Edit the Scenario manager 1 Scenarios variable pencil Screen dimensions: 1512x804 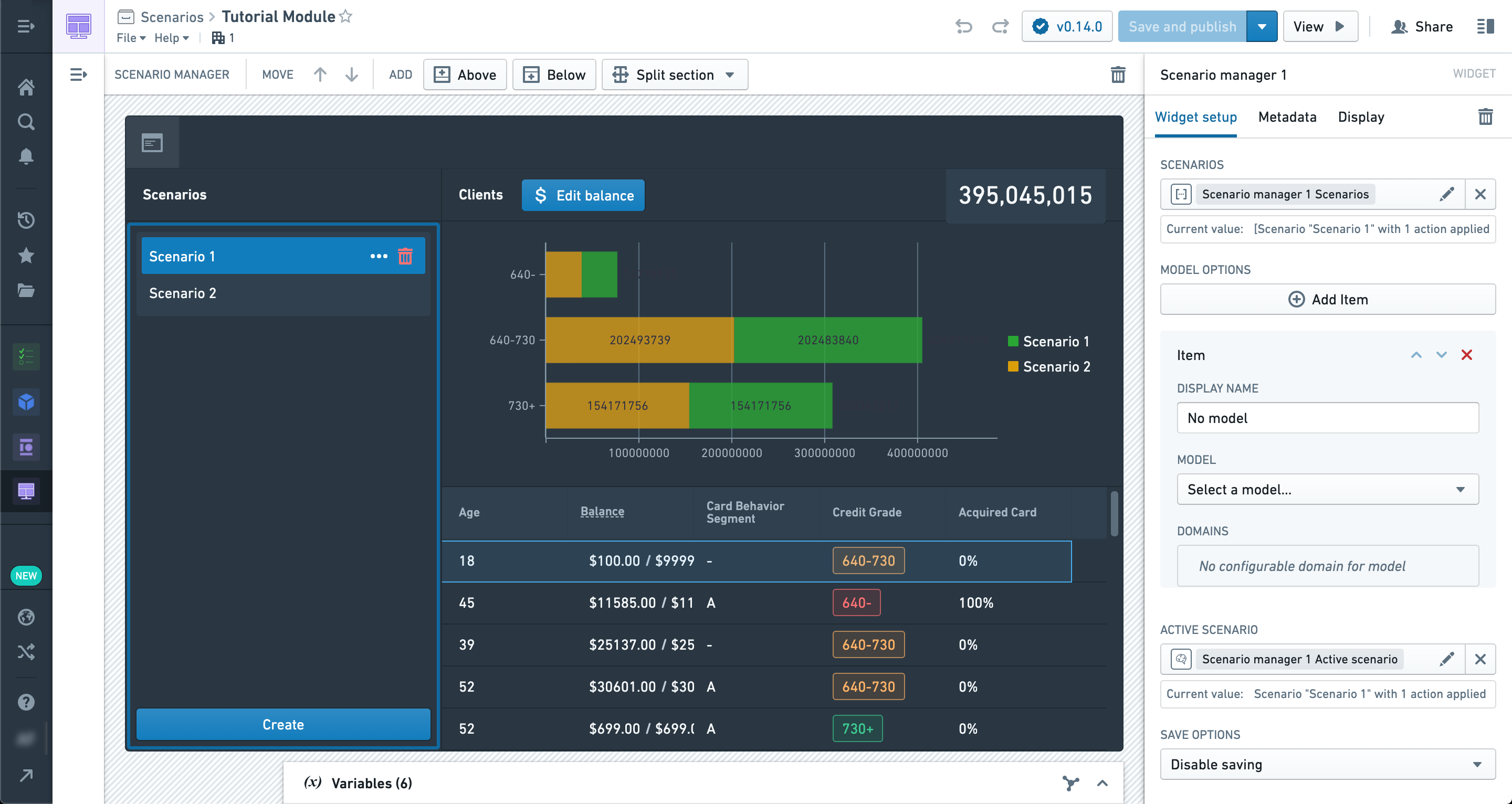[1447, 194]
